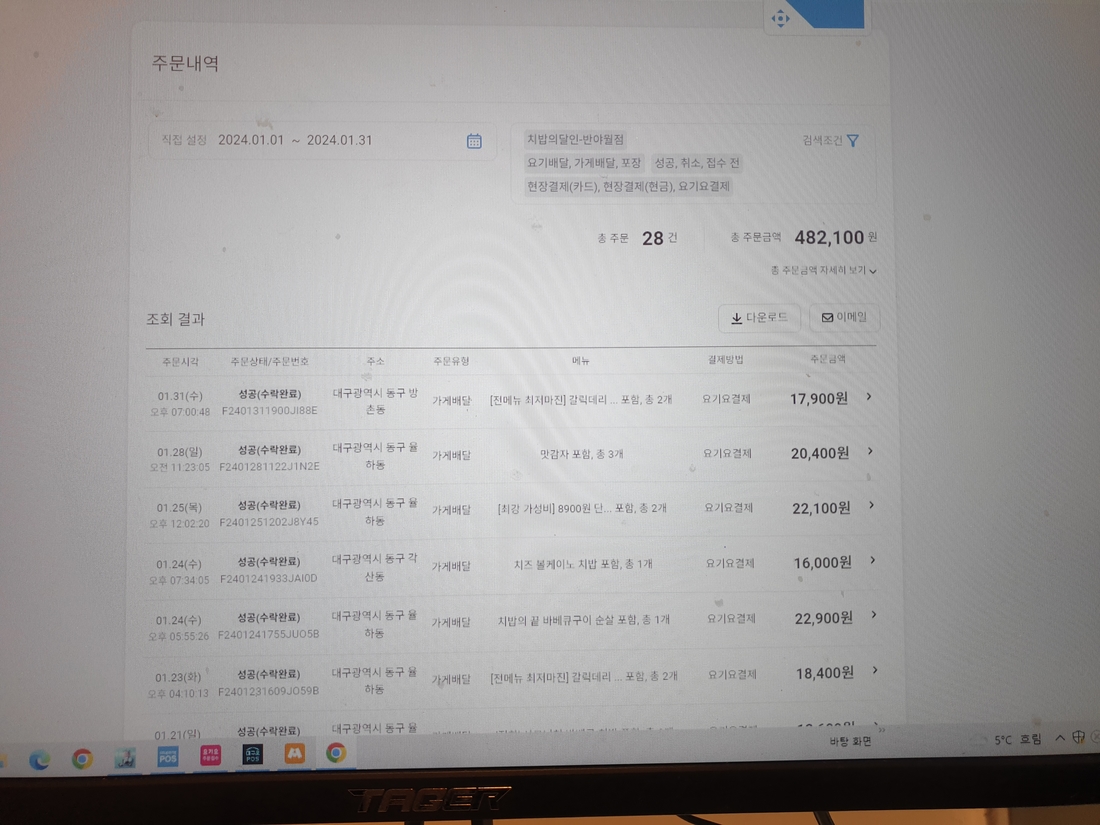Click the 다운로드 button

(x=759, y=318)
